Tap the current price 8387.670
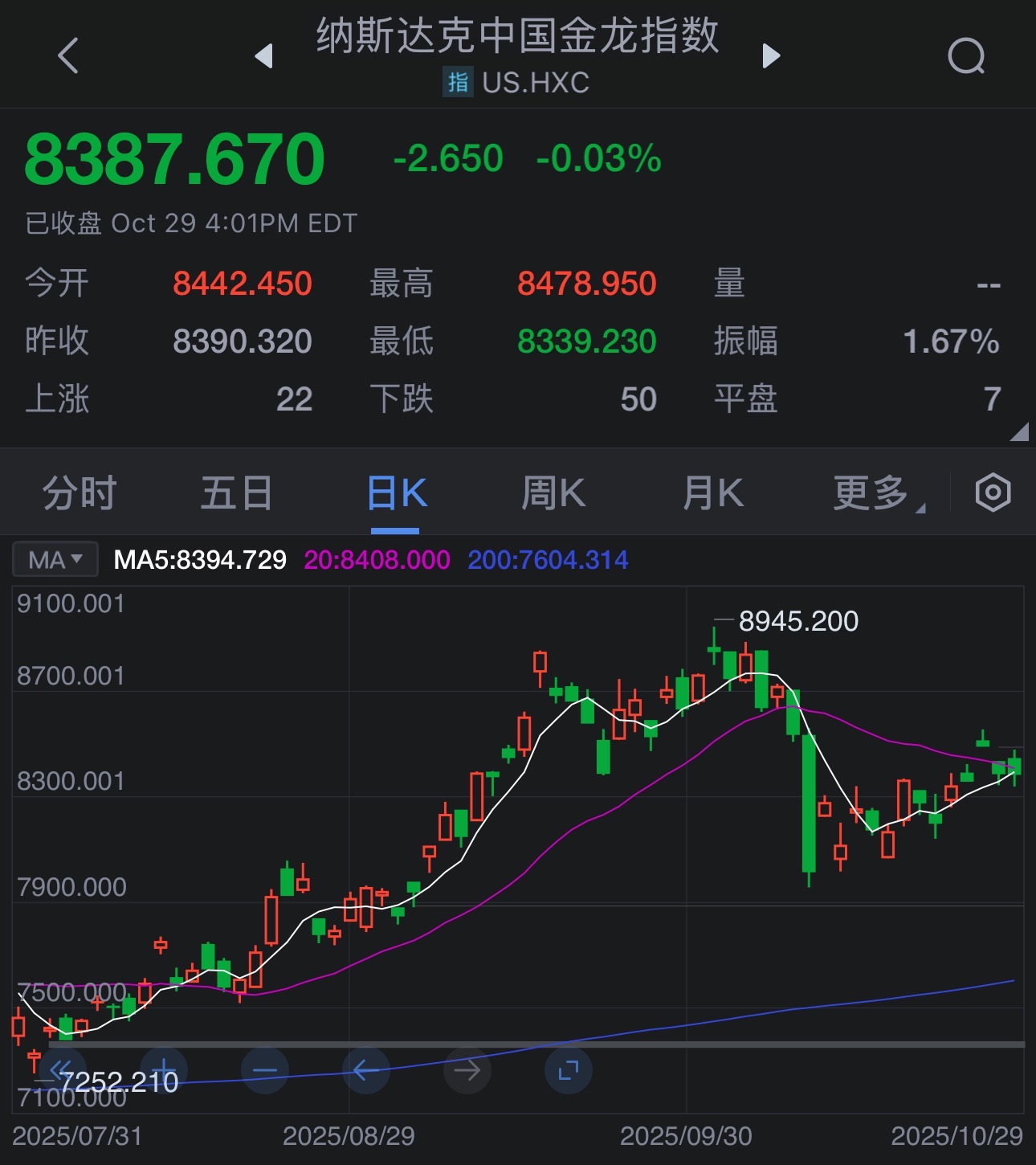This screenshot has height=1165, width=1036. coord(175,159)
